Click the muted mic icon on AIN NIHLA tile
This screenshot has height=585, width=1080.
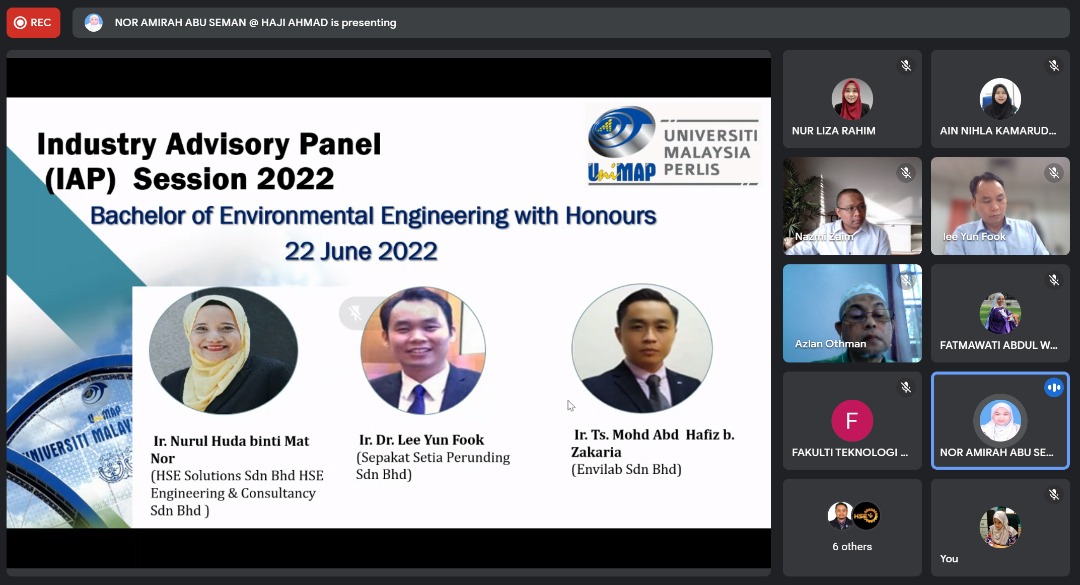click(x=1053, y=66)
